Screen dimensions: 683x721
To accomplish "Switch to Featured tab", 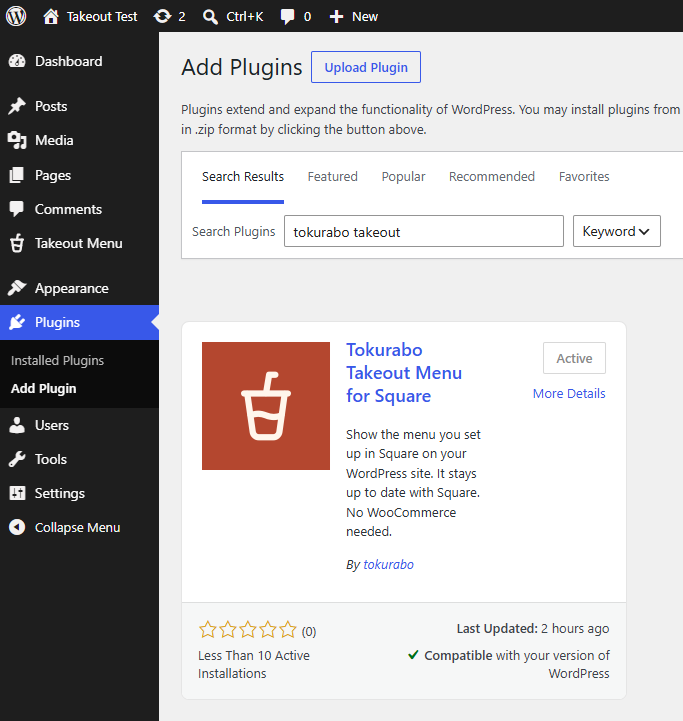I will click(x=333, y=177).
